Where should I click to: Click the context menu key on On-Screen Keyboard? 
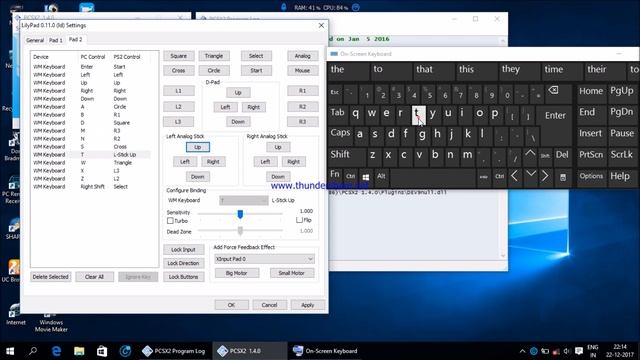point(563,177)
